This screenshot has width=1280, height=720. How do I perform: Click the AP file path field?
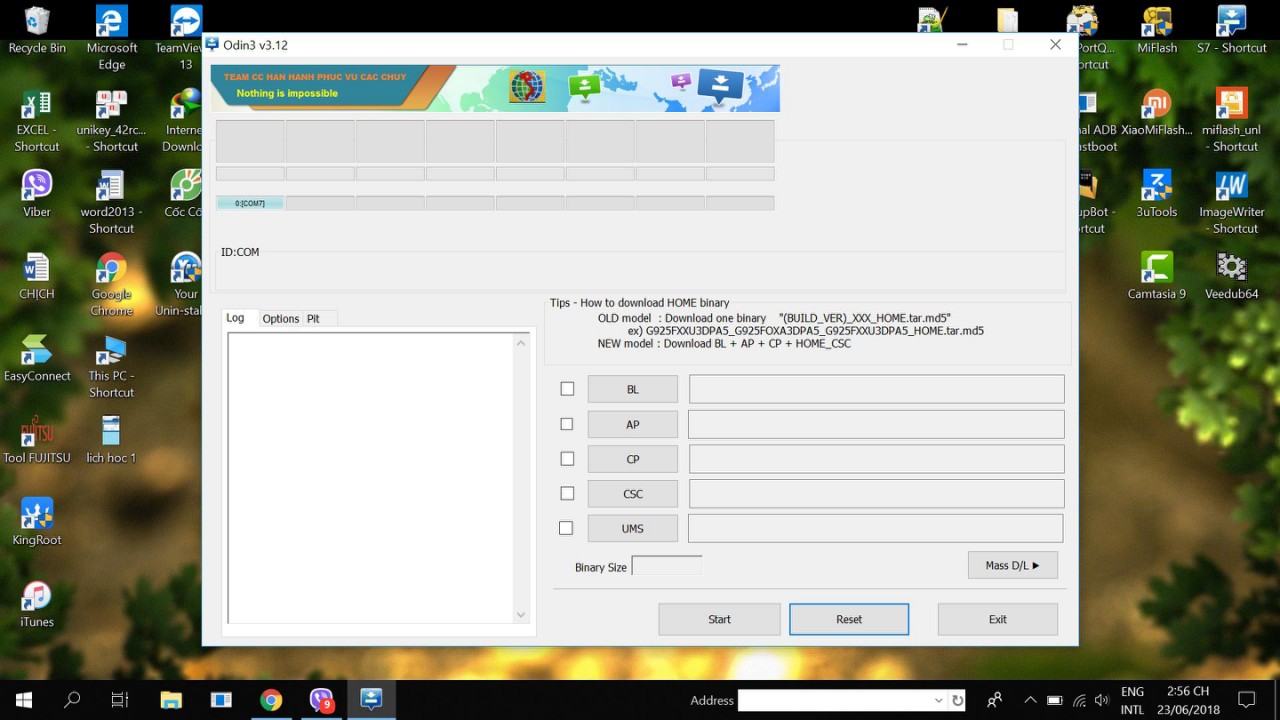877,424
